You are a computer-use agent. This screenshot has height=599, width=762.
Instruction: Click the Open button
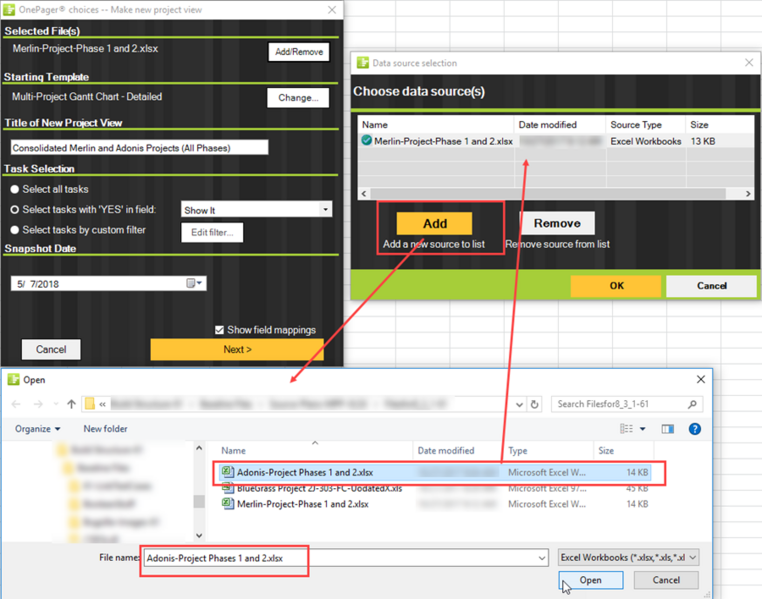[590, 580]
